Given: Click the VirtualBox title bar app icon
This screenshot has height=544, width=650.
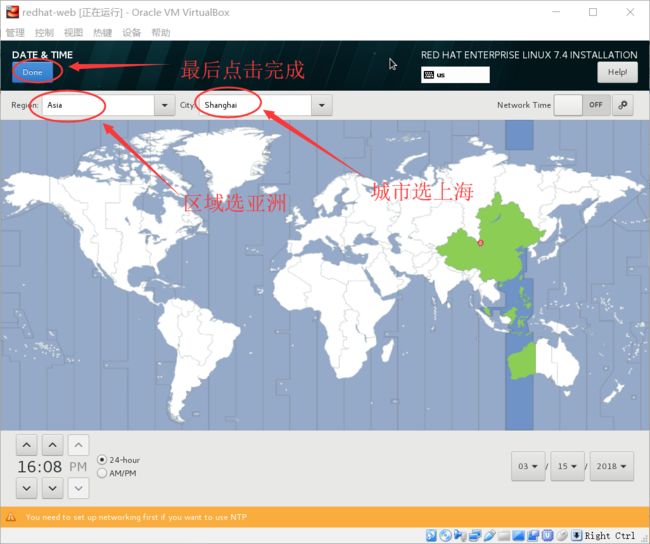Looking at the screenshot, I should click(x=12, y=12).
